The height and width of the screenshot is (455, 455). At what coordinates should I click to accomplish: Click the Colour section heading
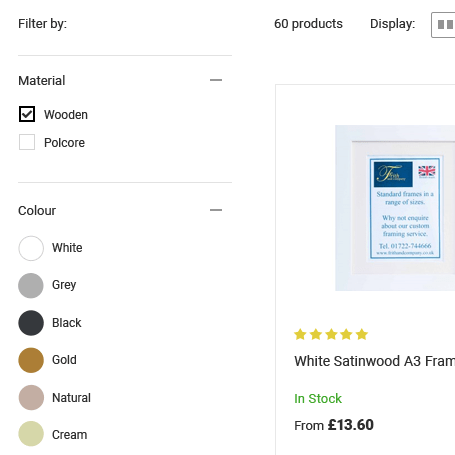coord(37,211)
